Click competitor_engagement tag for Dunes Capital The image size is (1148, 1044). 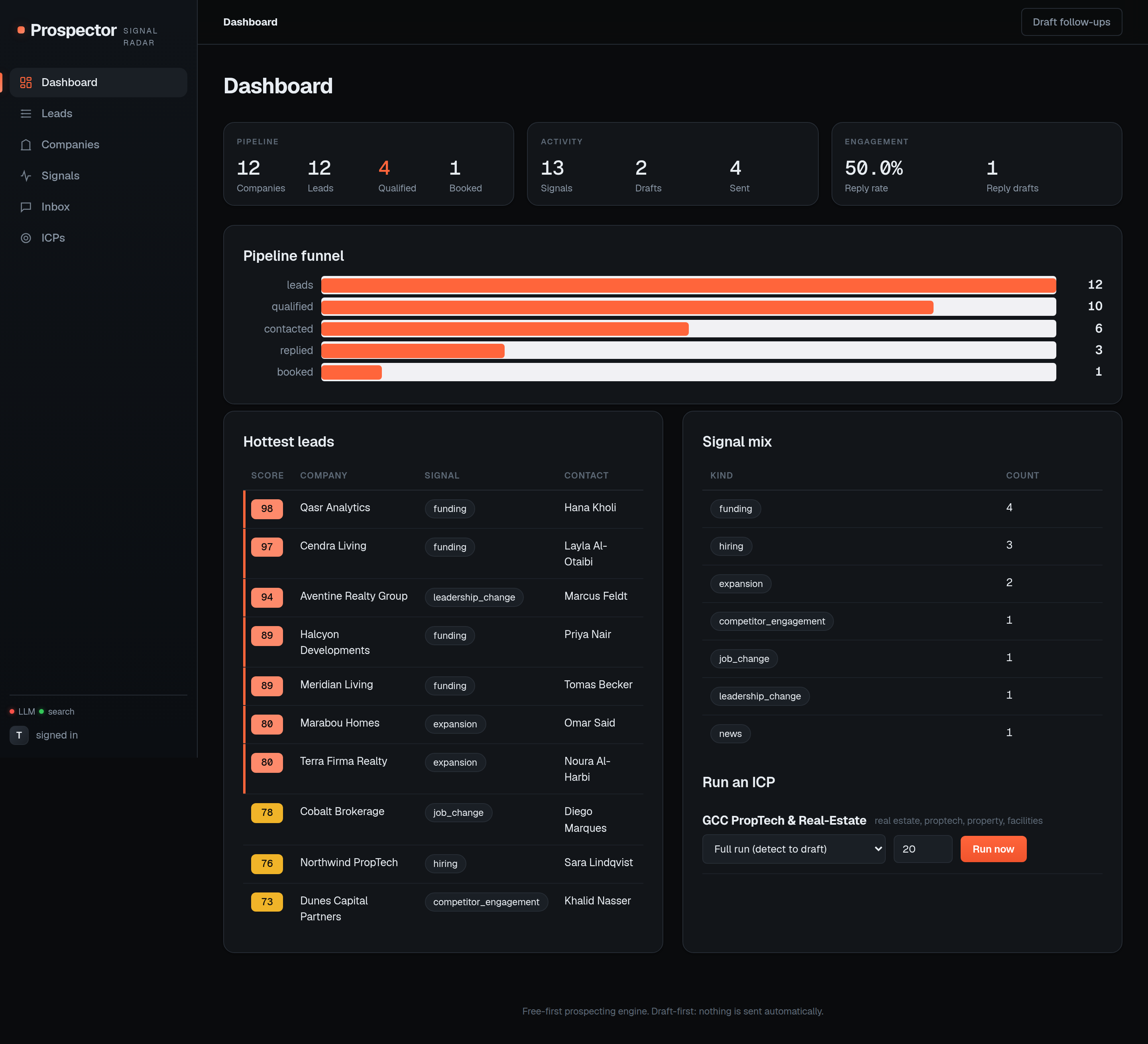(x=486, y=902)
